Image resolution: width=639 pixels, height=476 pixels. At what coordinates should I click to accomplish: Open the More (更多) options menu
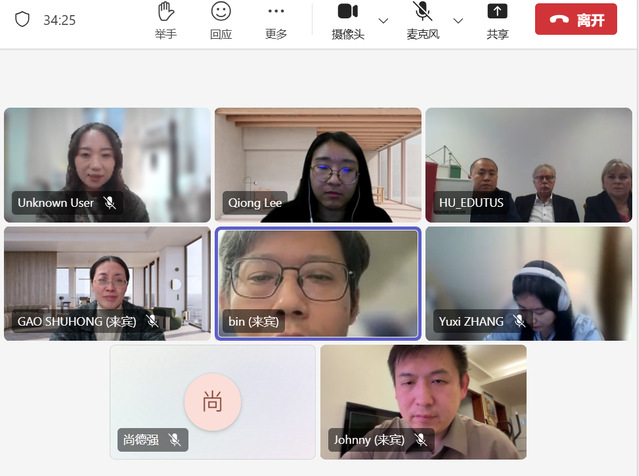point(276,13)
